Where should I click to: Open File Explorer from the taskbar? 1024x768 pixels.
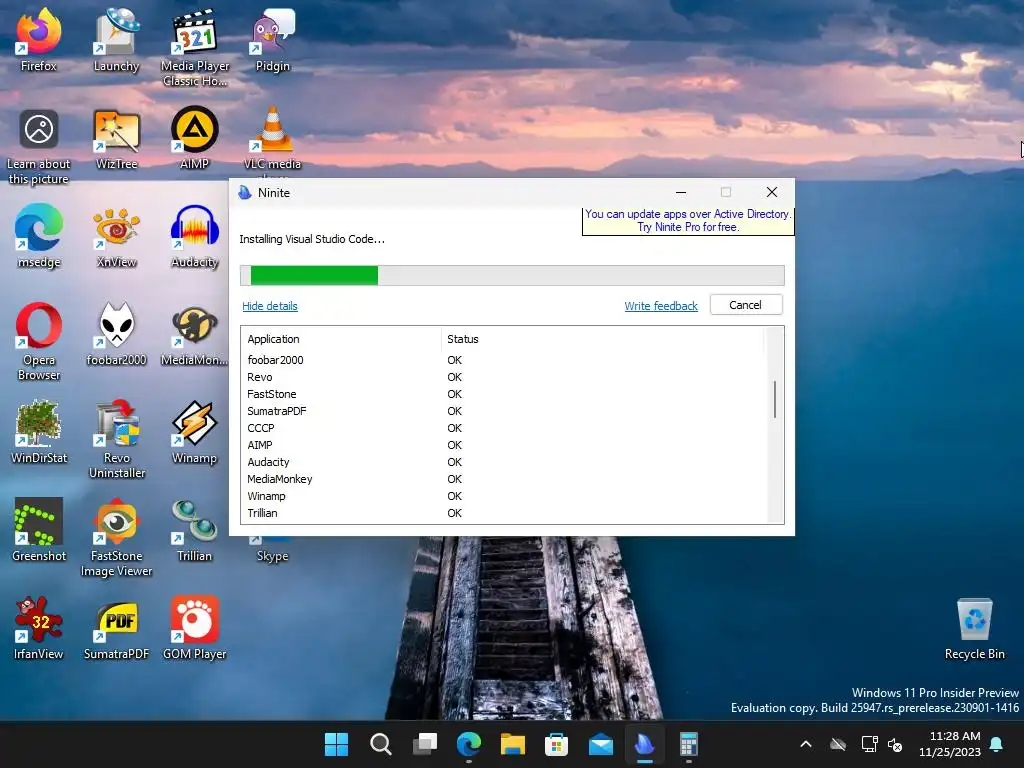pos(513,744)
